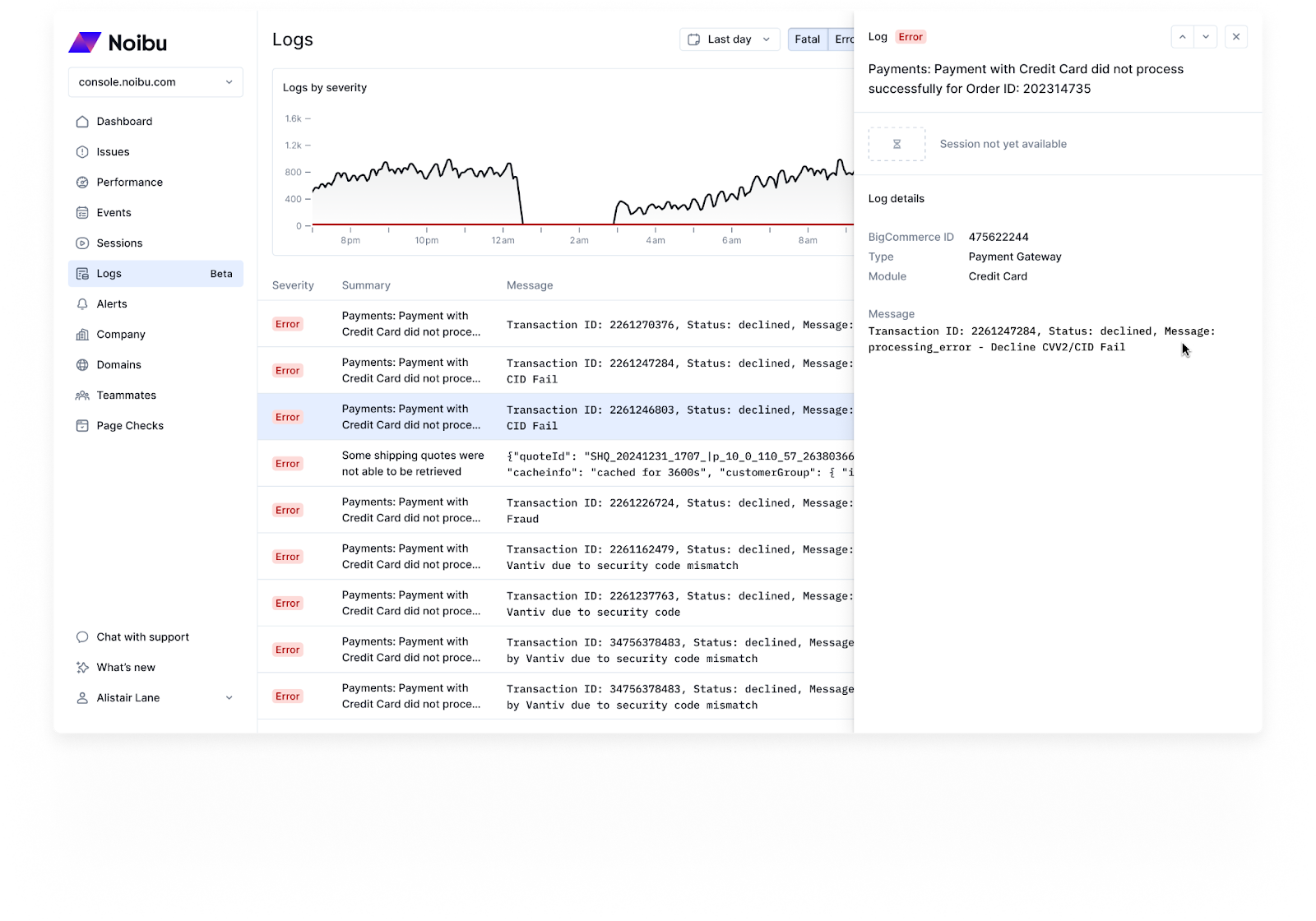Click the Events list icon

pyautogui.click(x=82, y=213)
